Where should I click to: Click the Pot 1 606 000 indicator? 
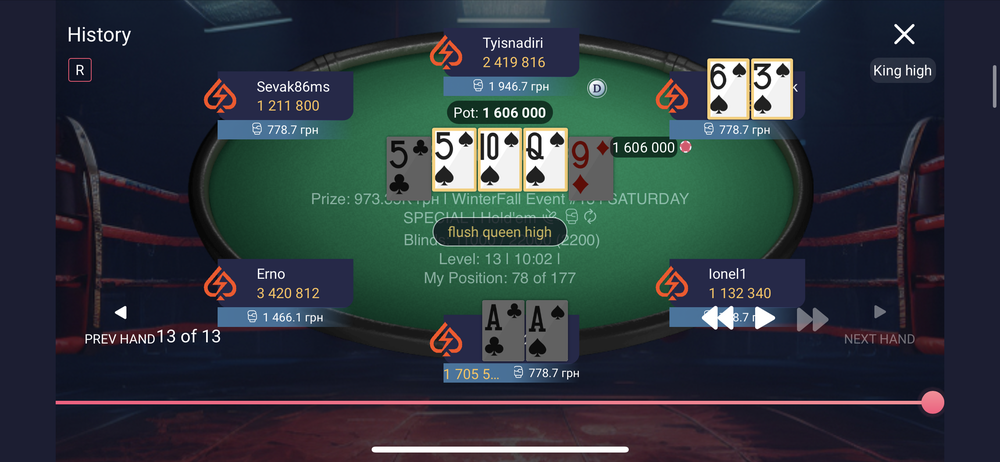pos(499,113)
